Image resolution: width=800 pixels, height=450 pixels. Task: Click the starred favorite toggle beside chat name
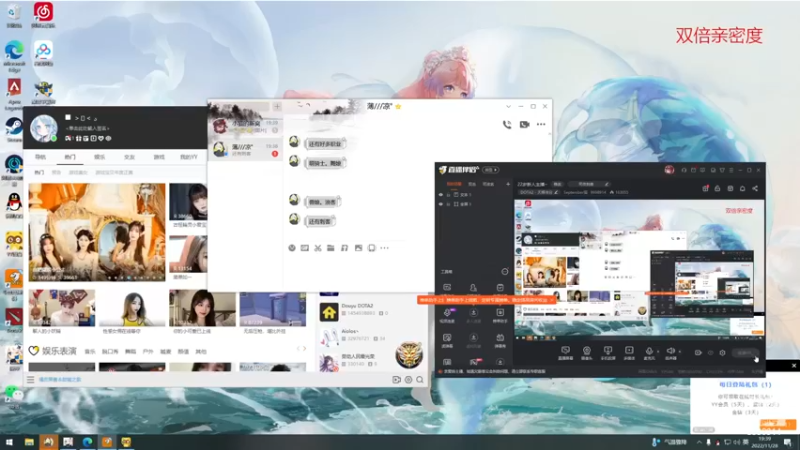(x=398, y=107)
